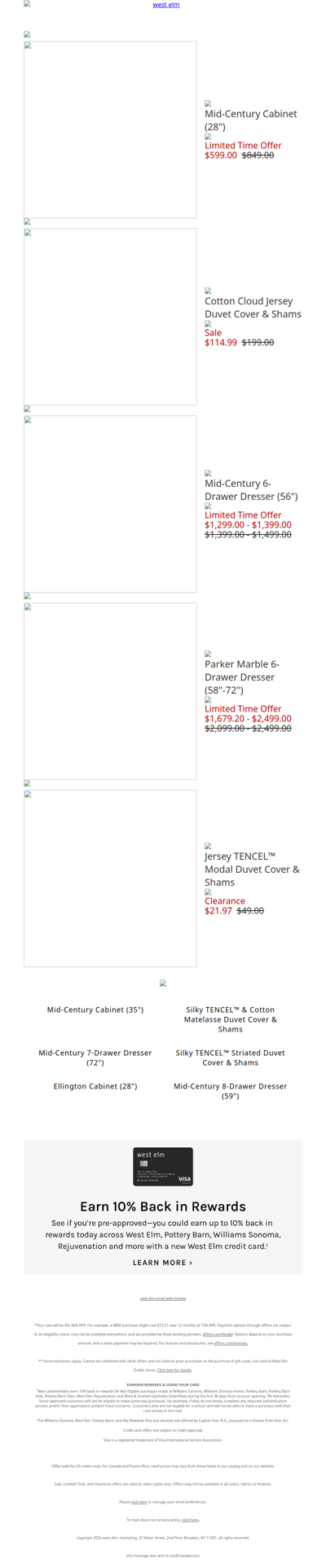Select the crossed-out $199.00 price

(x=258, y=343)
